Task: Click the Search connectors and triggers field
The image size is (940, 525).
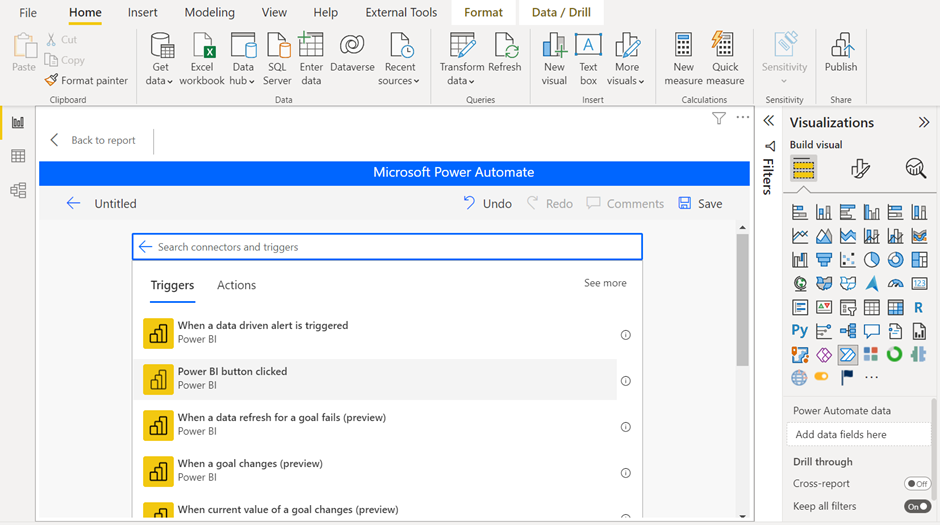Action: pos(387,247)
